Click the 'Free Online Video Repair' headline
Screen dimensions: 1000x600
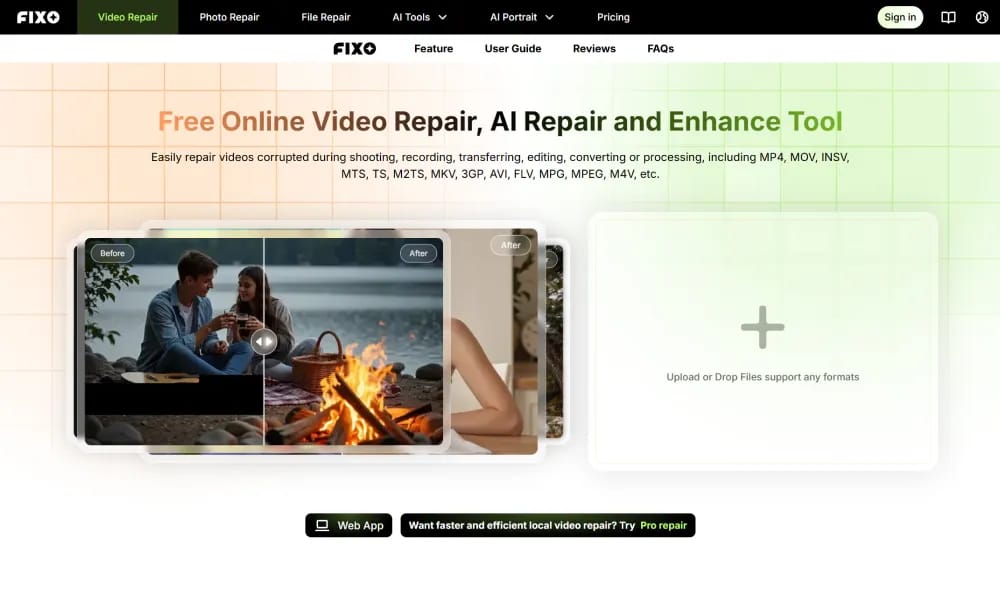click(500, 121)
